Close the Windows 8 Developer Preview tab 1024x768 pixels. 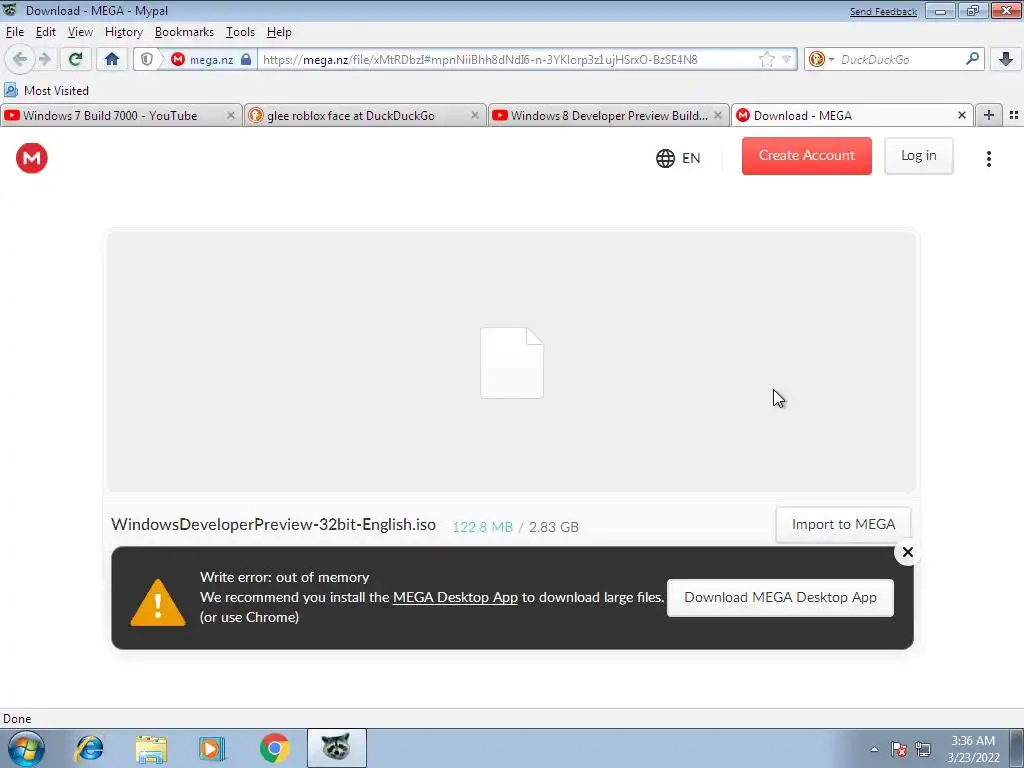coord(718,115)
